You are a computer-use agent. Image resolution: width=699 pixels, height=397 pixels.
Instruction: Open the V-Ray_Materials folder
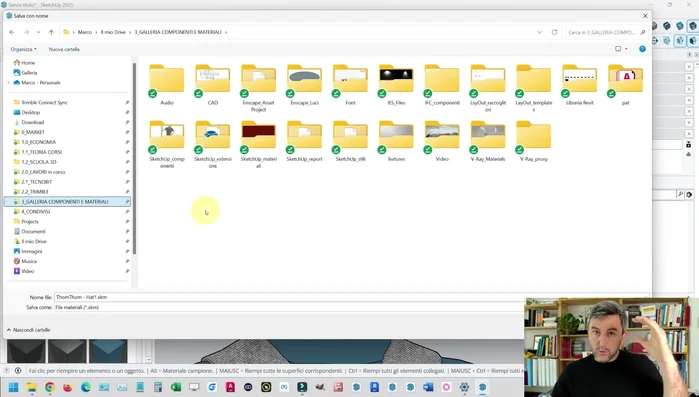click(488, 141)
